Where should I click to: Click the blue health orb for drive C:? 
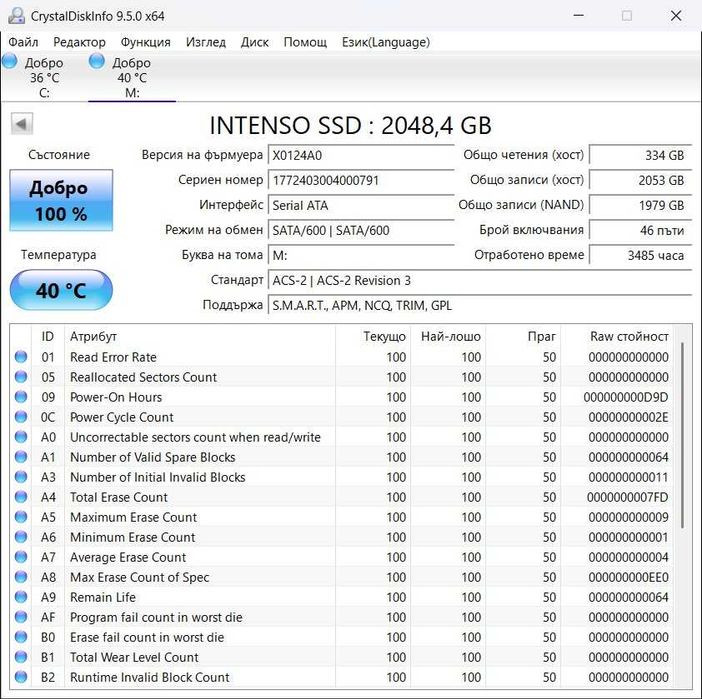10,61
